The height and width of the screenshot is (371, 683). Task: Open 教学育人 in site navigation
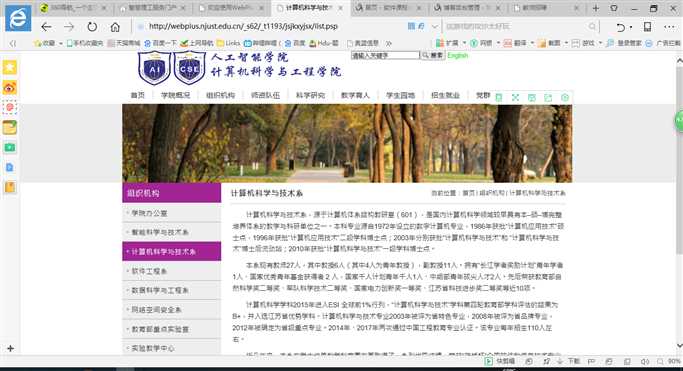[x=355, y=95]
